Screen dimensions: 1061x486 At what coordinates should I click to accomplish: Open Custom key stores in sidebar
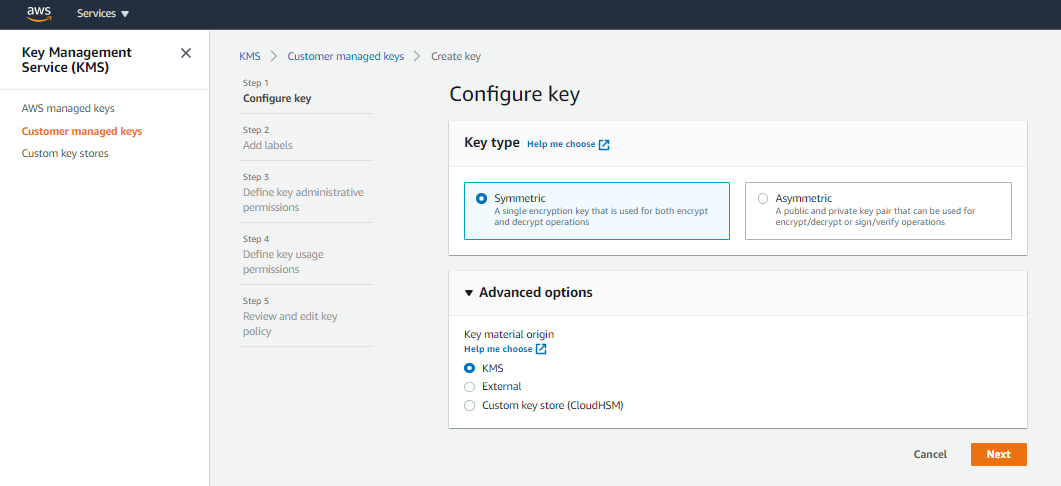point(65,154)
